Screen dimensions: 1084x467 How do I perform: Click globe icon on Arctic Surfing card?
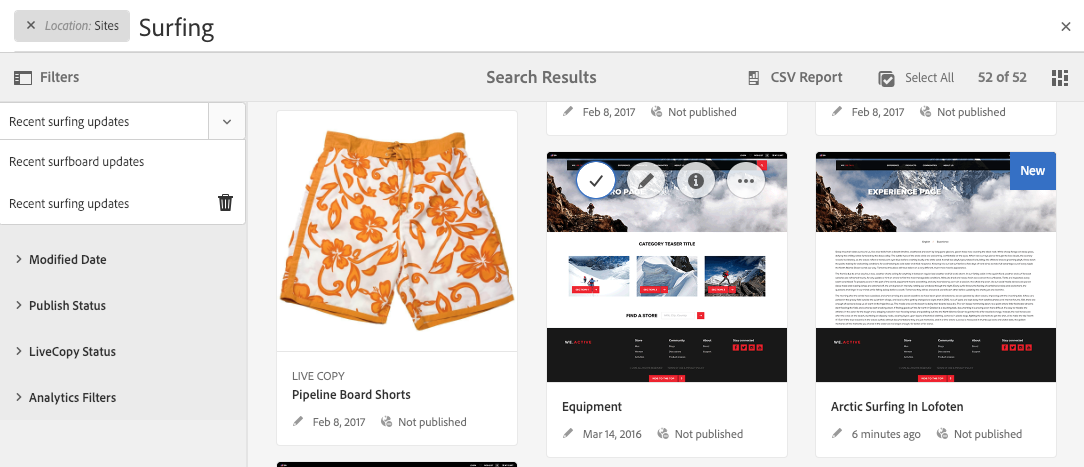tap(942, 434)
